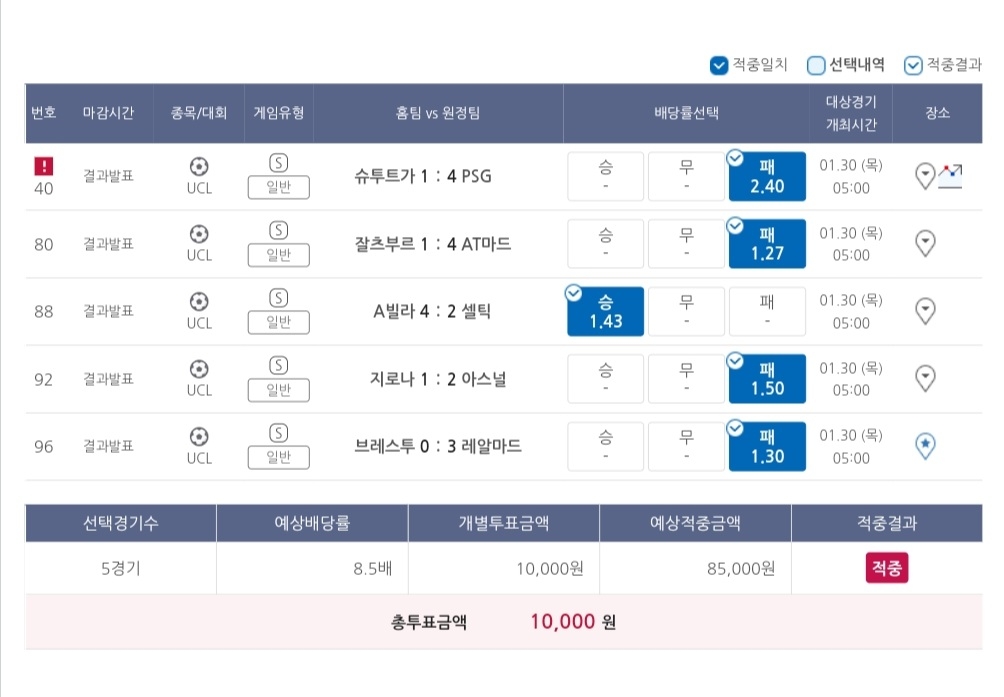Image resolution: width=1004 pixels, height=697 pixels.
Task: Click the soccer ball UCL icon on row 88
Action: (x=199, y=301)
